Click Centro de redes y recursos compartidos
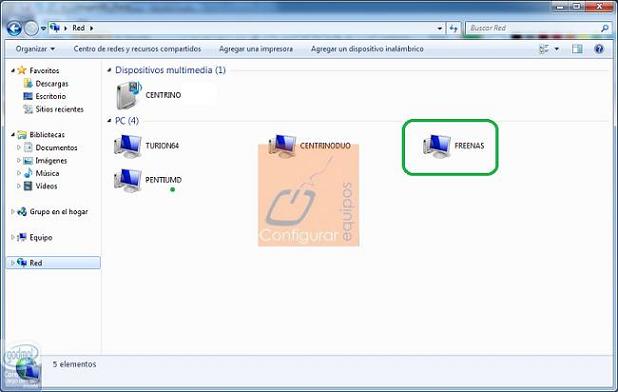This screenshot has height=392, width=618. [137, 49]
